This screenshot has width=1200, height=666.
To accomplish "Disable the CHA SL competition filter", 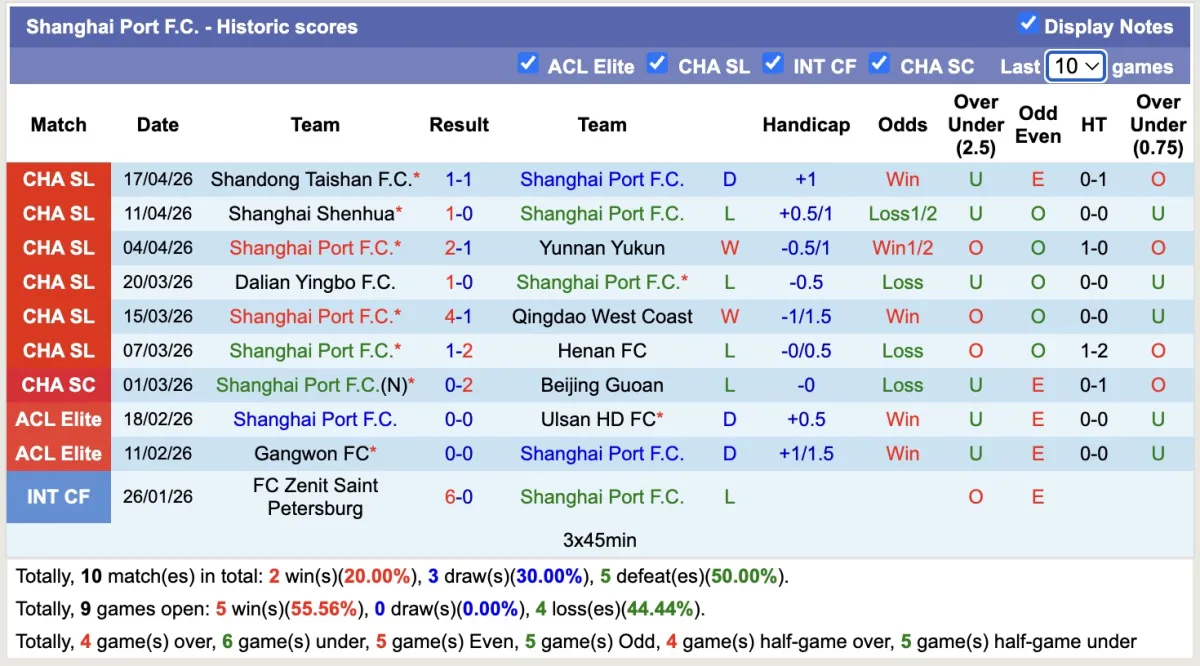I will pos(657,64).
